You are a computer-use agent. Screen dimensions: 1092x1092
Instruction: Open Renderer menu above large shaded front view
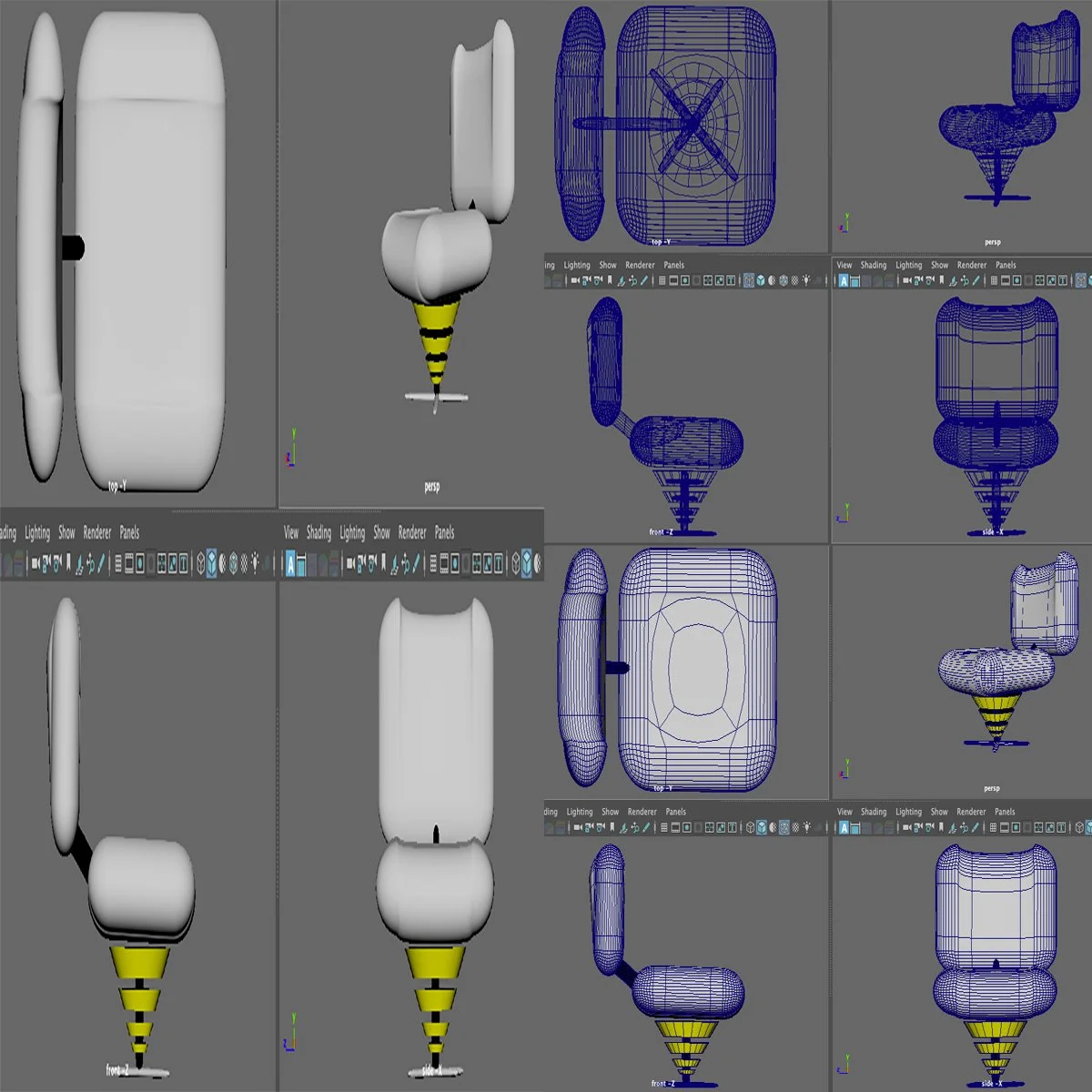97,532
